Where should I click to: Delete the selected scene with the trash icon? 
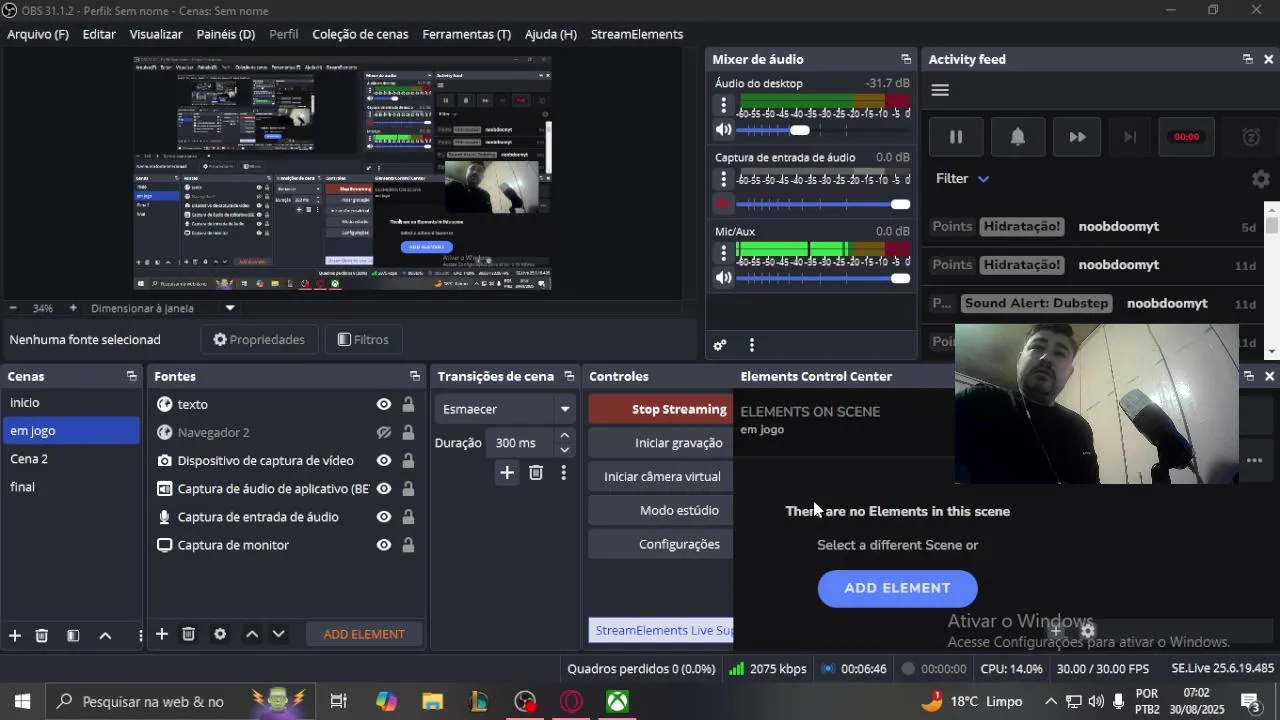42,635
